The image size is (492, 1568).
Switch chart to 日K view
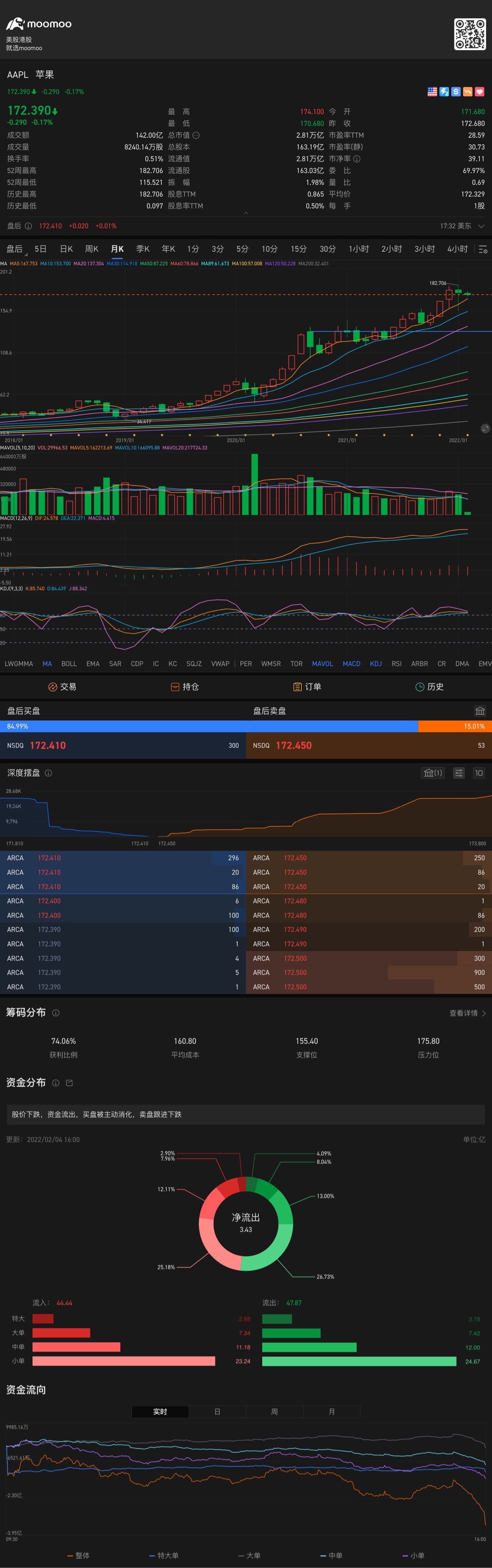point(66,249)
